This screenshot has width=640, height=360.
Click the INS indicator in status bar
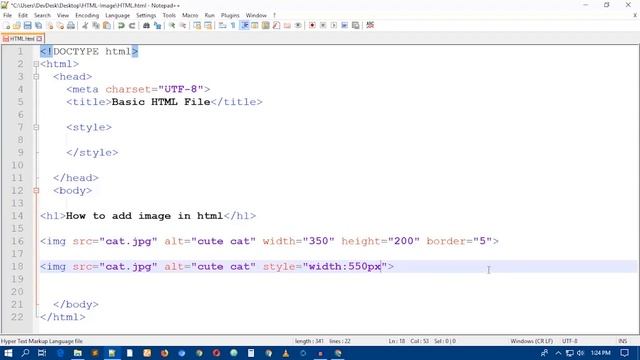(x=623, y=341)
